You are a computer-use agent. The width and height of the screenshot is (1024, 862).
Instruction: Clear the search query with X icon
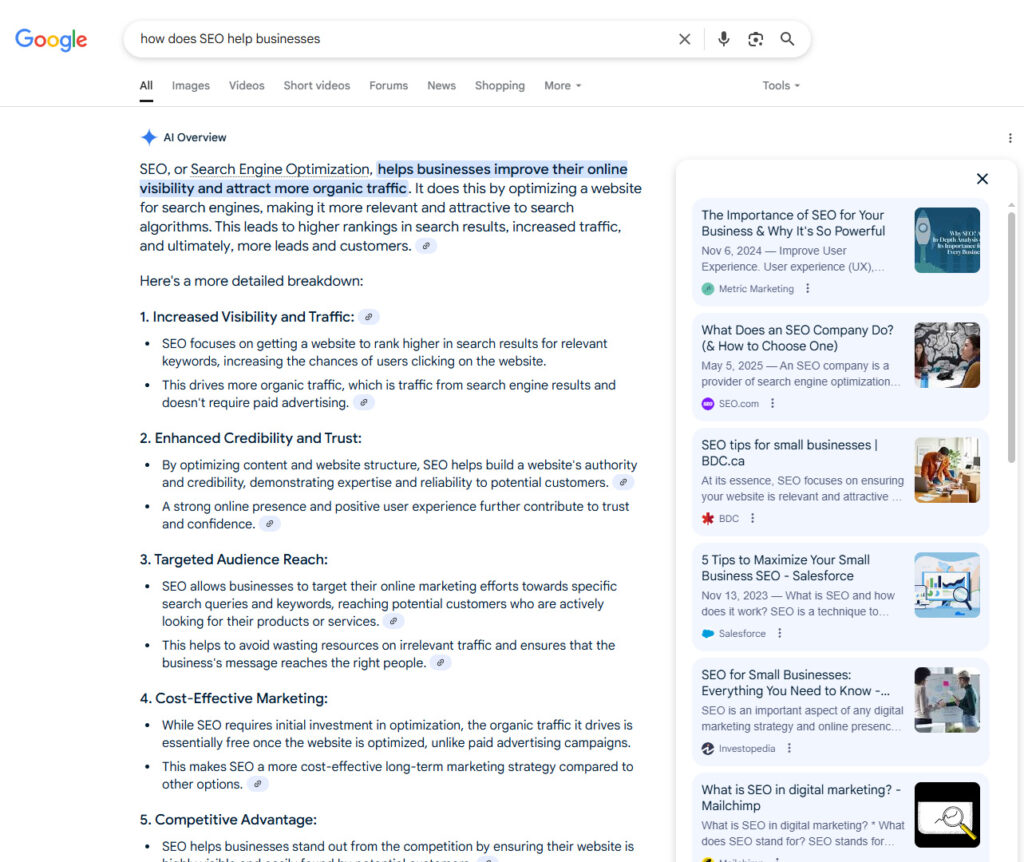click(x=684, y=39)
